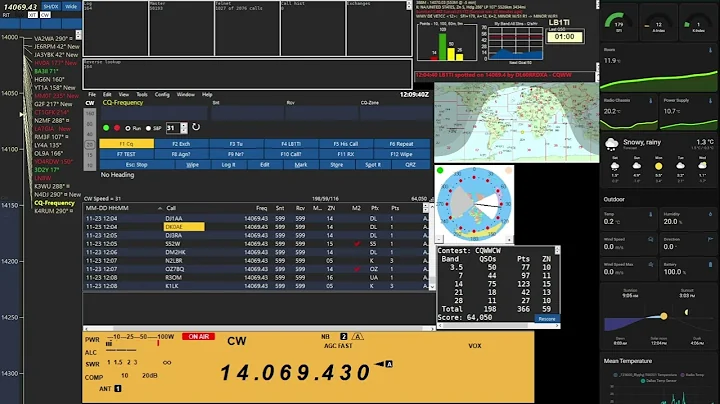The height and width of the screenshot is (404, 720).
Task: Open the File menu
Action: [x=92, y=95]
